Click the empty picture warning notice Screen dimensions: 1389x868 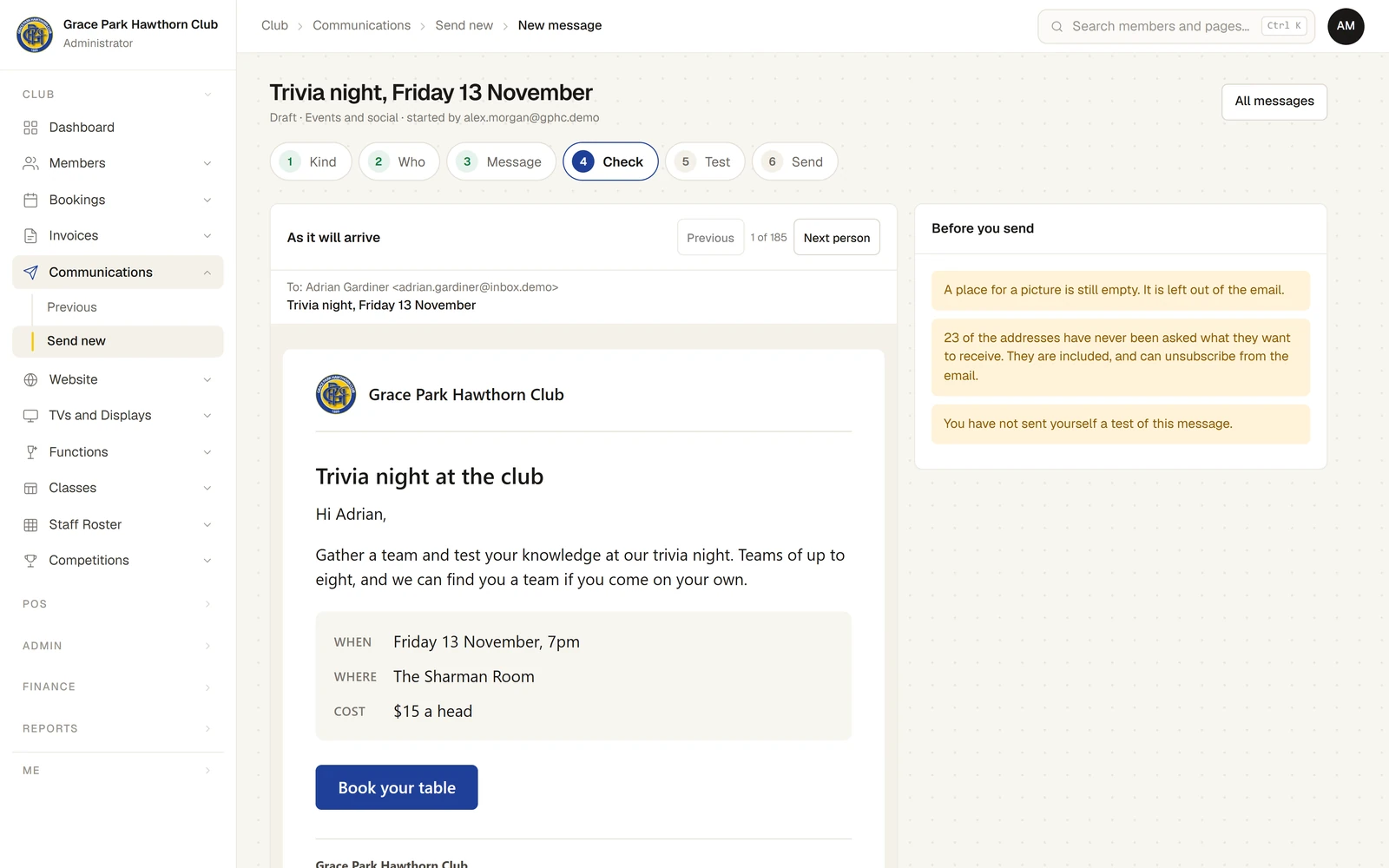(1121, 291)
